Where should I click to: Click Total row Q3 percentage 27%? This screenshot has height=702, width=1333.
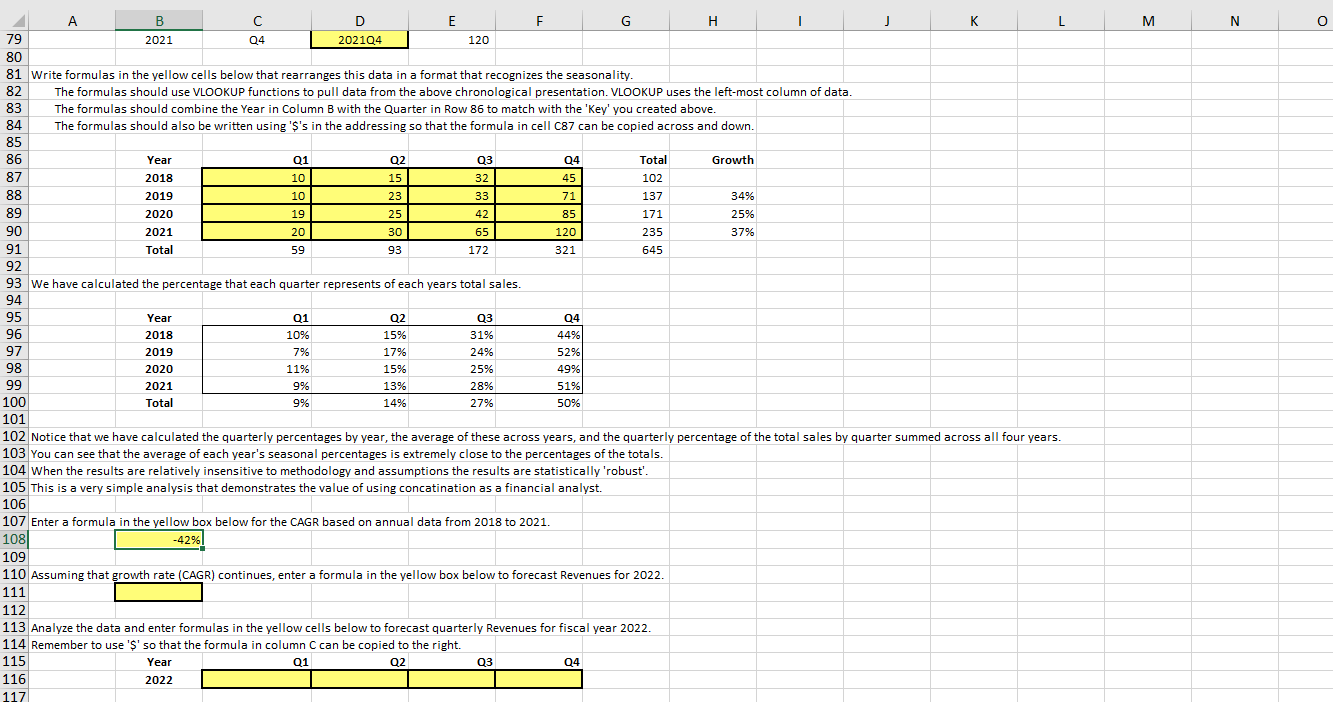[480, 404]
